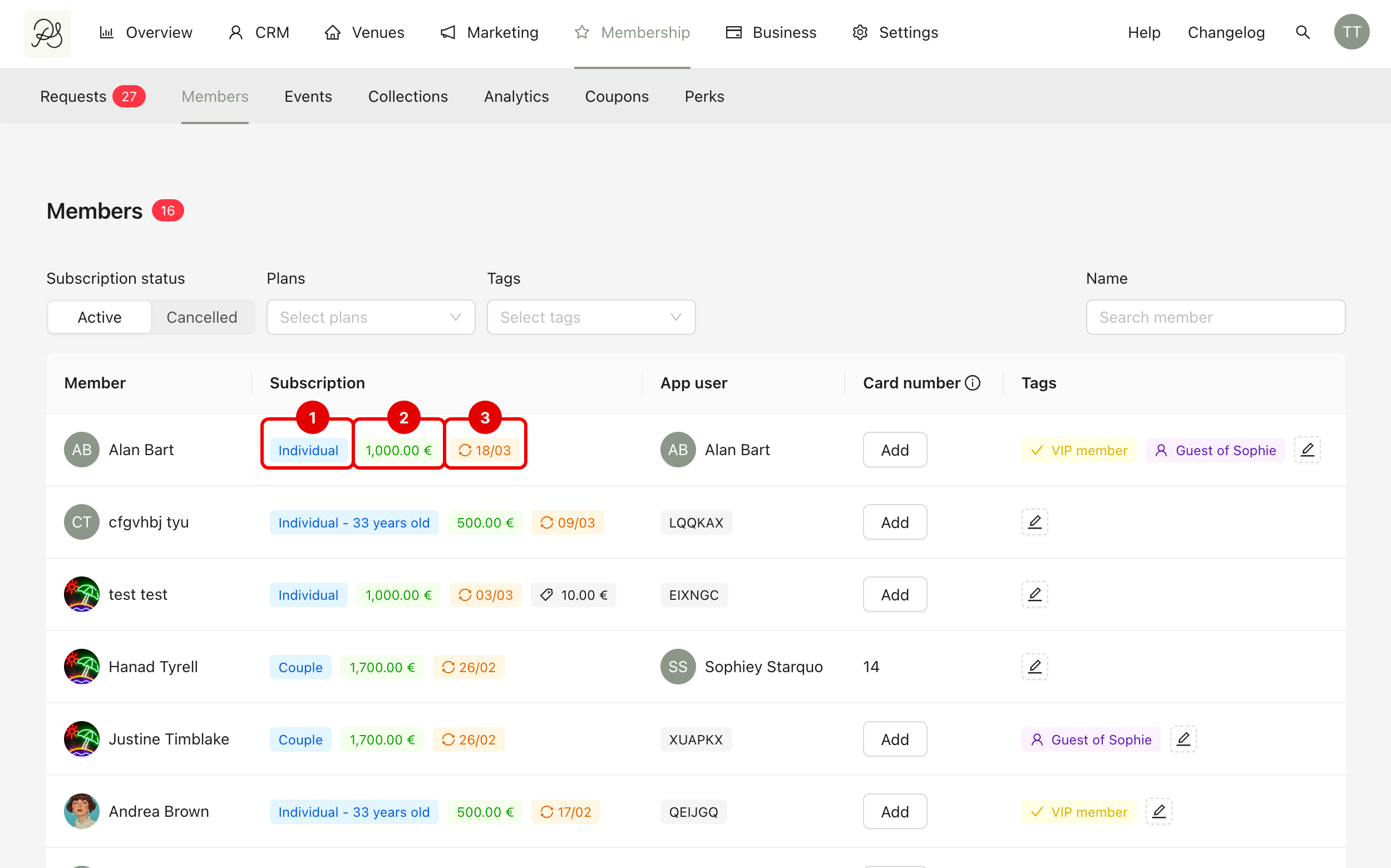Screen dimensions: 1391x868
Task: Open tag editor pencil for Hanad Tyrell
Action: [1034, 667]
